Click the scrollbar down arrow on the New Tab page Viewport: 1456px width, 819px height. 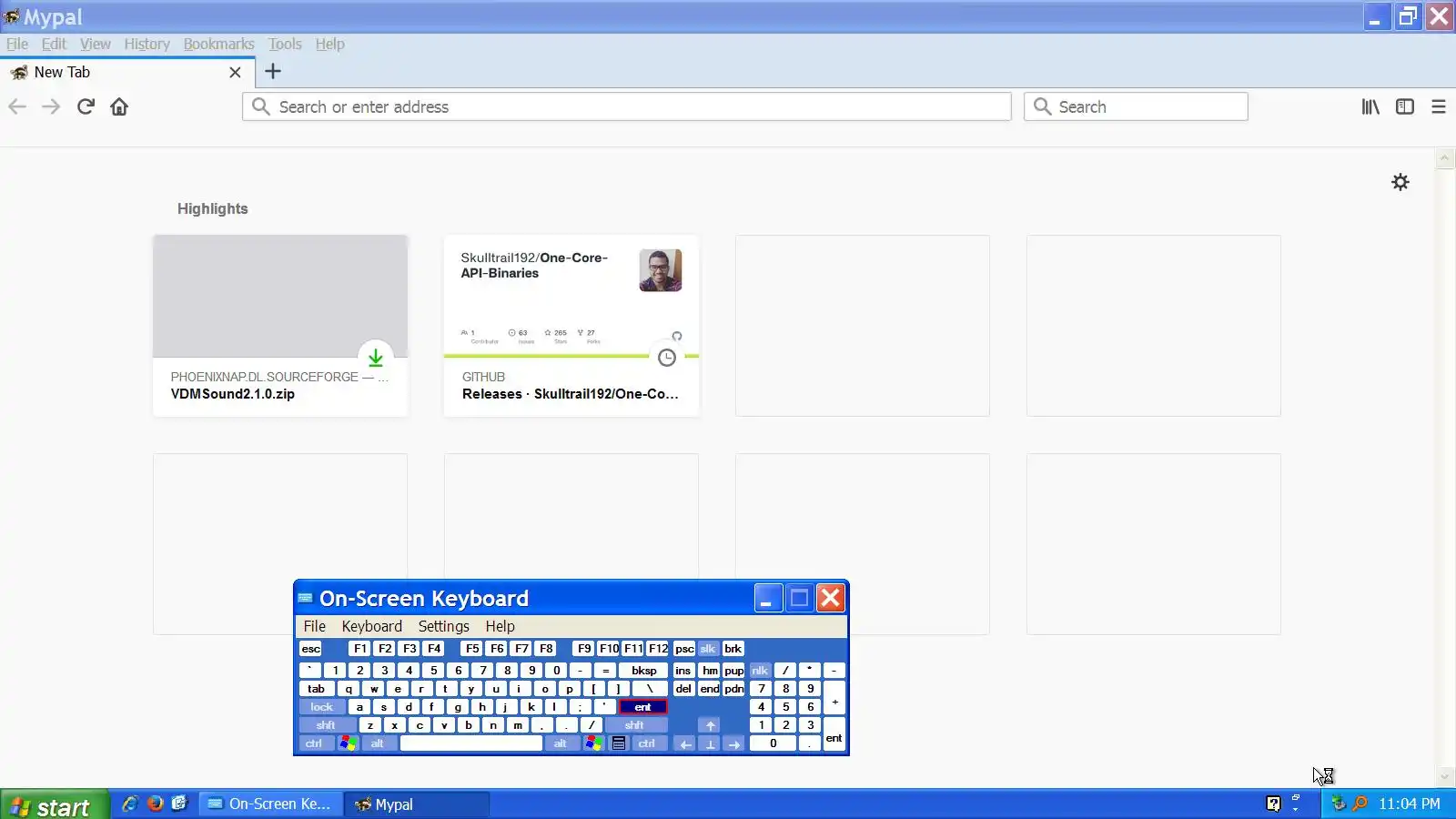pyautogui.click(x=1445, y=777)
